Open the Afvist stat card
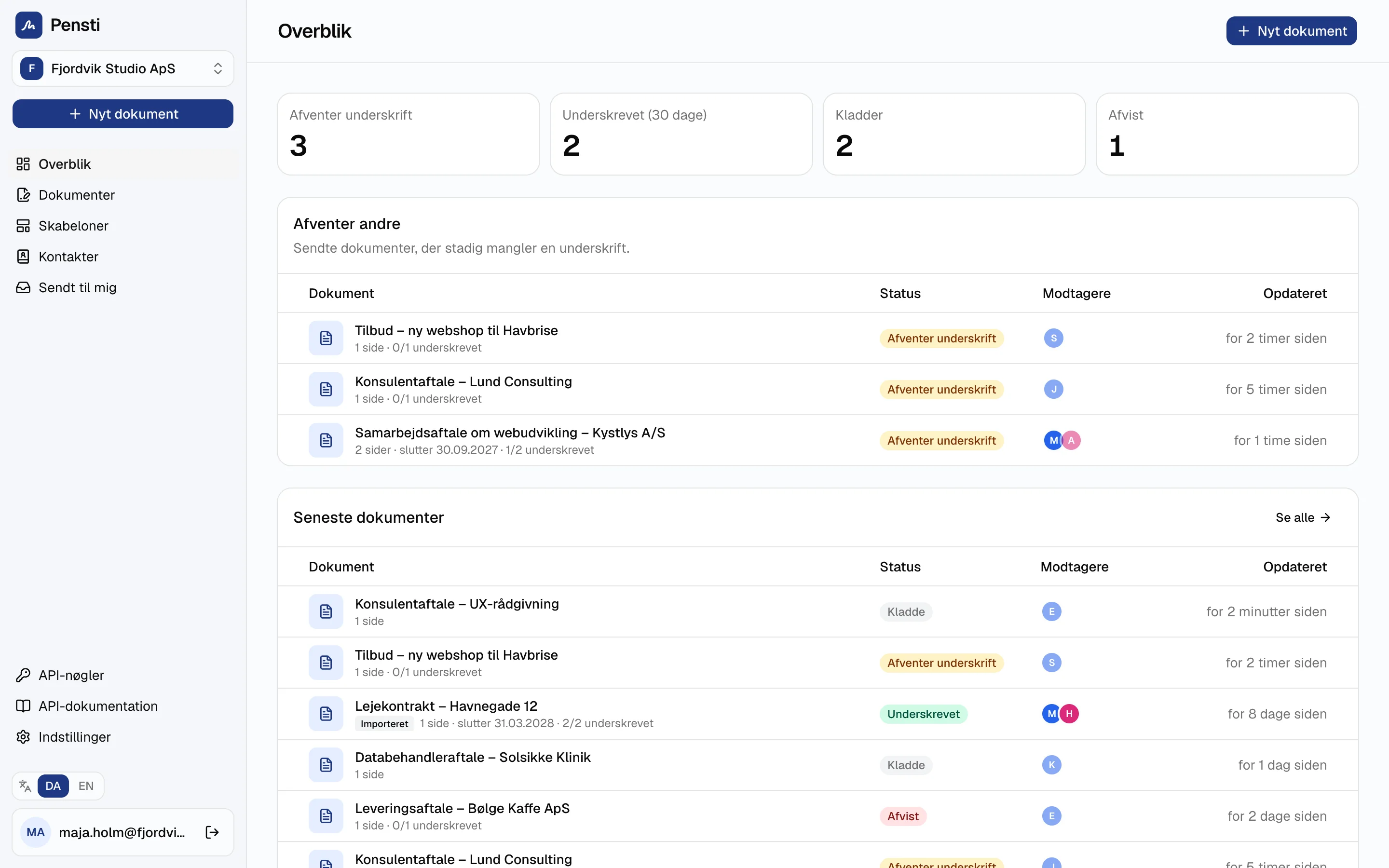The image size is (1389, 868). tap(1227, 135)
